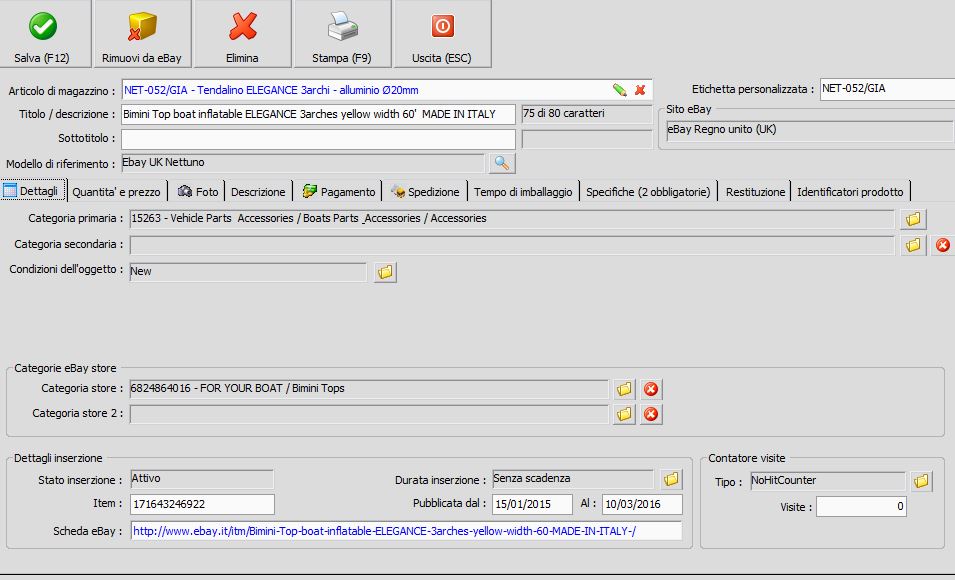Switch to Quantita' e prezzo tab
This screenshot has height=580, width=955.
pos(116,192)
